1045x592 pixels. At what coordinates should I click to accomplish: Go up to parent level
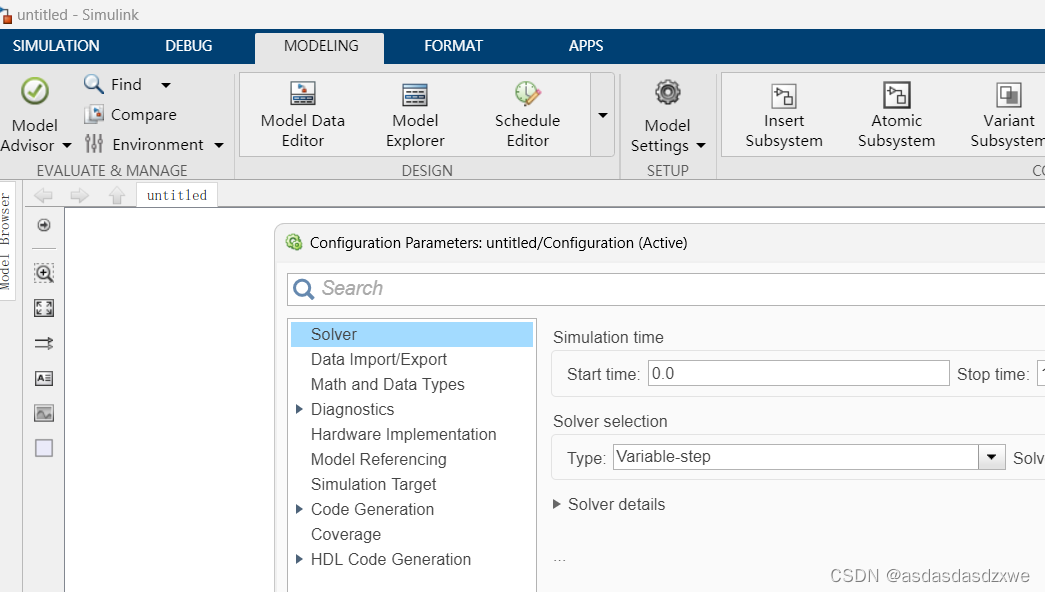click(x=117, y=195)
